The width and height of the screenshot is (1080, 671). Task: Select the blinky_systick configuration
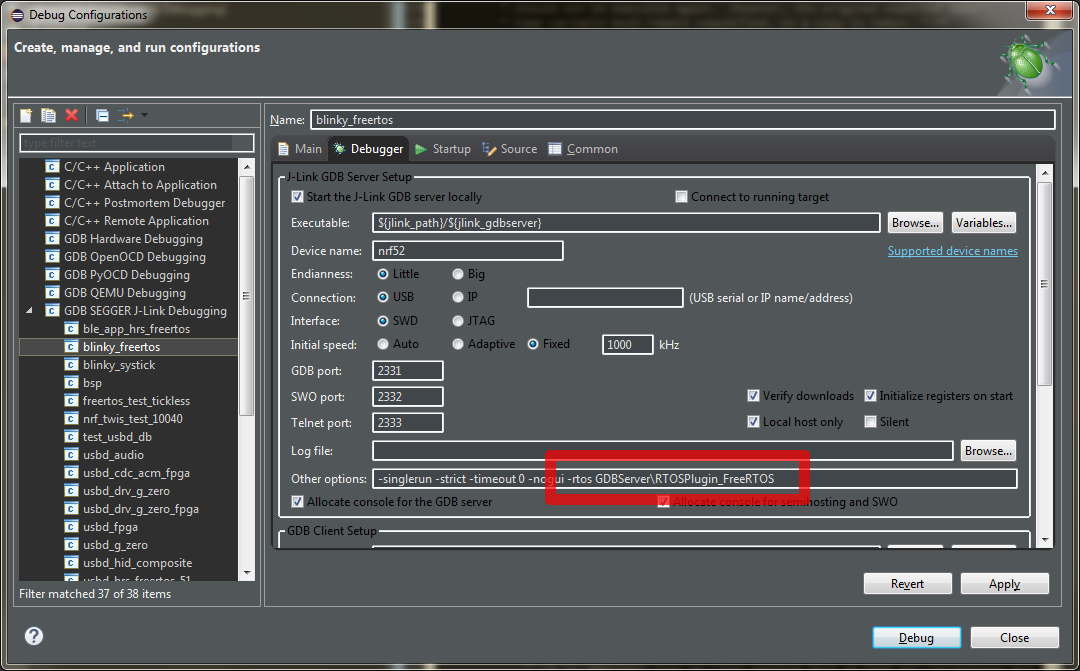[119, 364]
